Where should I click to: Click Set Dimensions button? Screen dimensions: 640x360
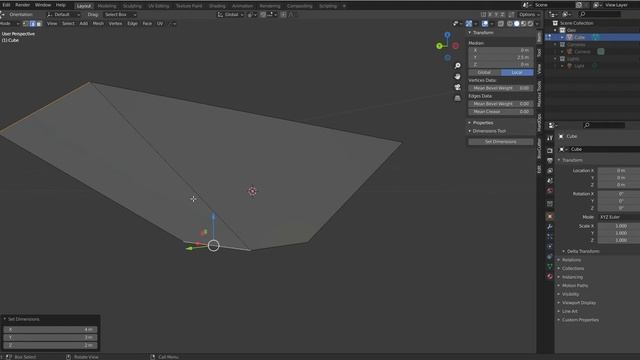[x=501, y=142]
